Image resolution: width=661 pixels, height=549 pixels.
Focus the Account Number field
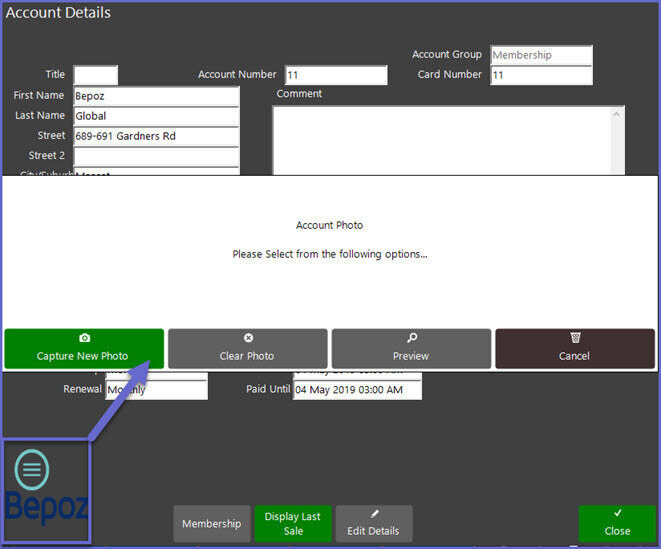pyautogui.click(x=336, y=76)
